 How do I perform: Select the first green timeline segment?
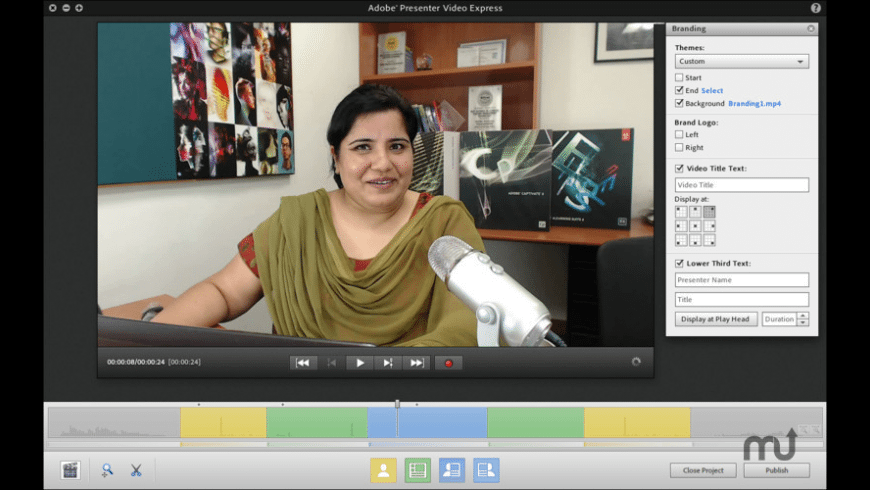pyautogui.click(x=317, y=422)
